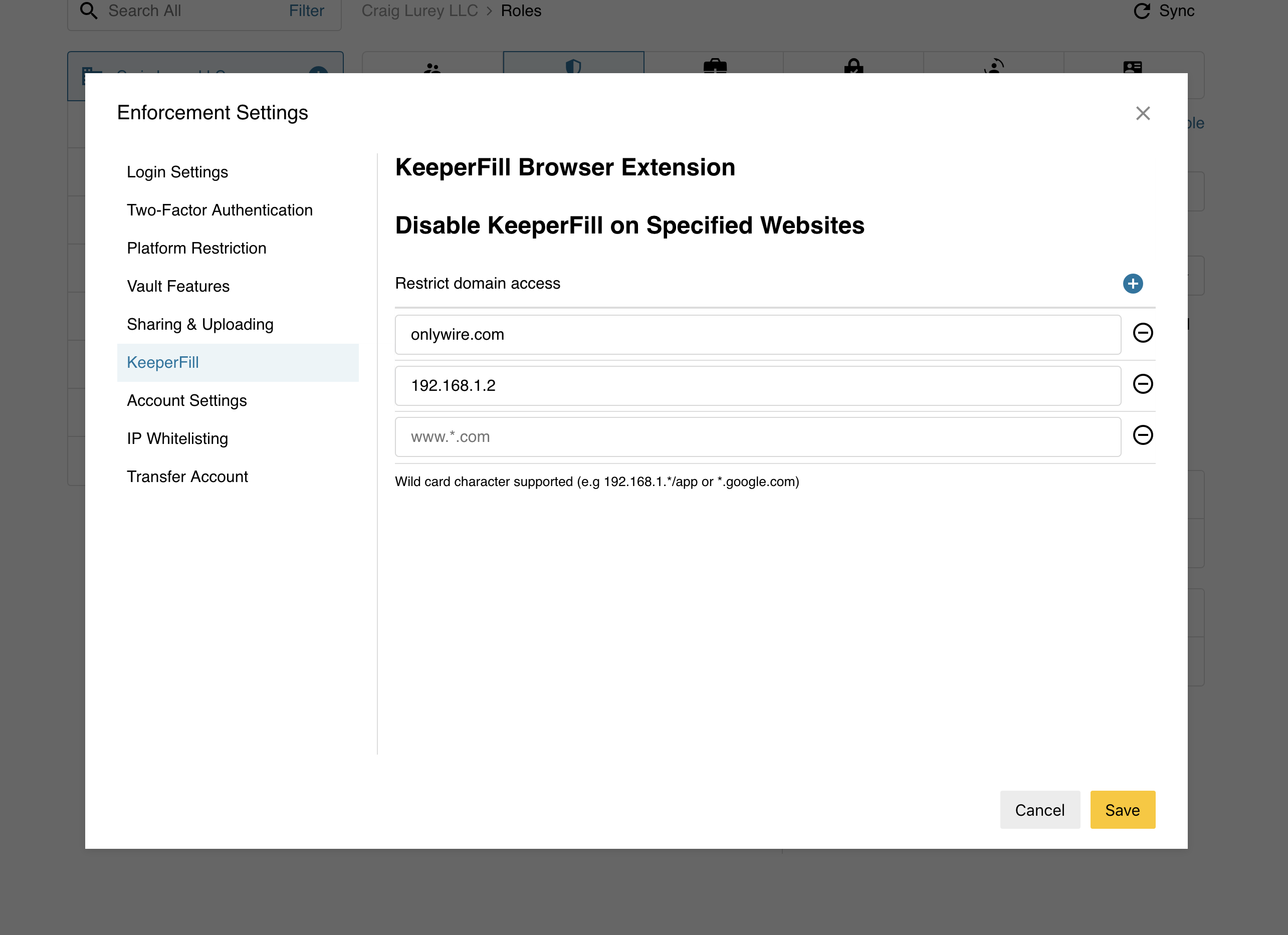The width and height of the screenshot is (1288, 935).
Task: Click the search magnifier icon
Action: coord(89,11)
